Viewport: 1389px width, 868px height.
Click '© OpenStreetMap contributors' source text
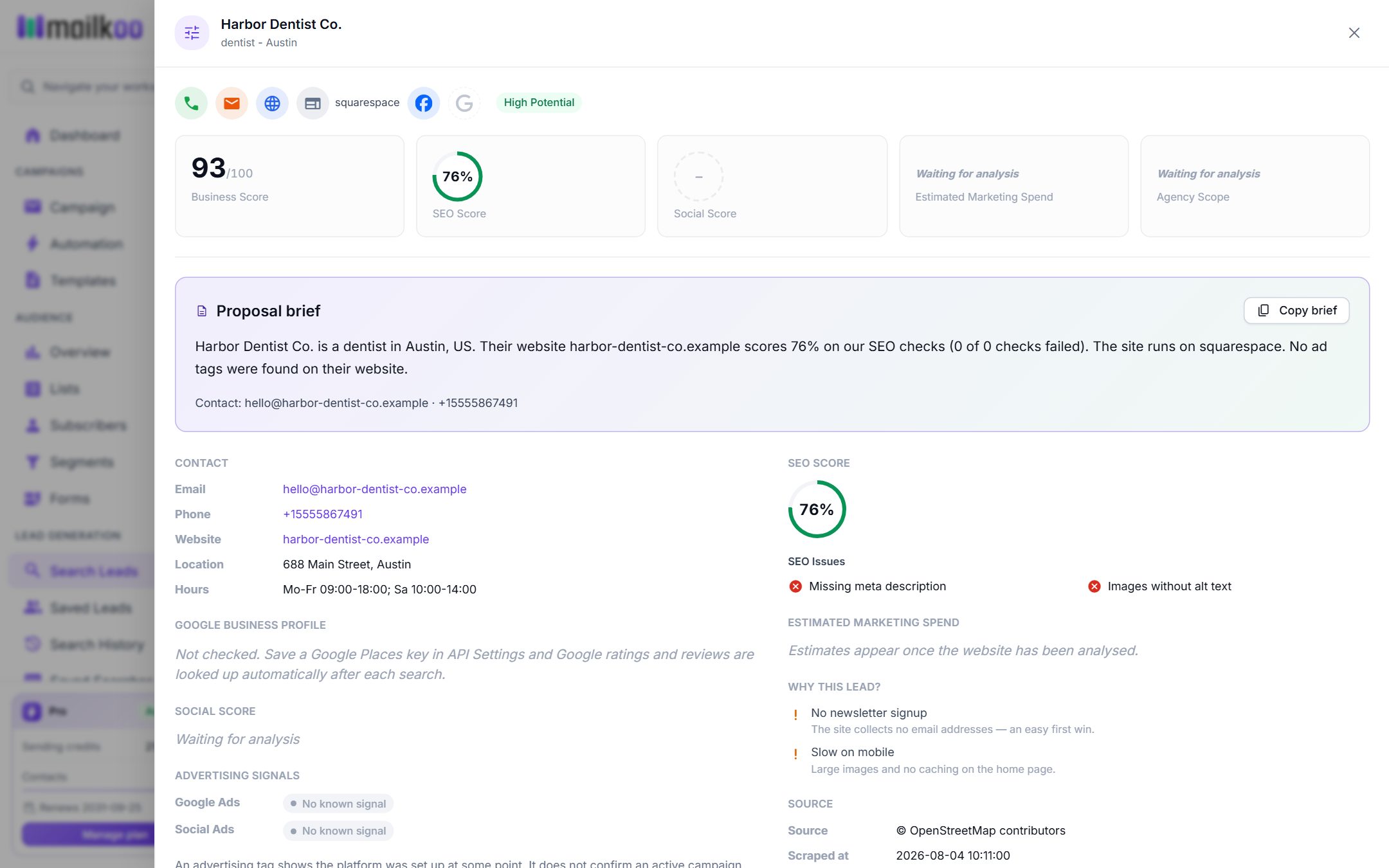pos(981,831)
